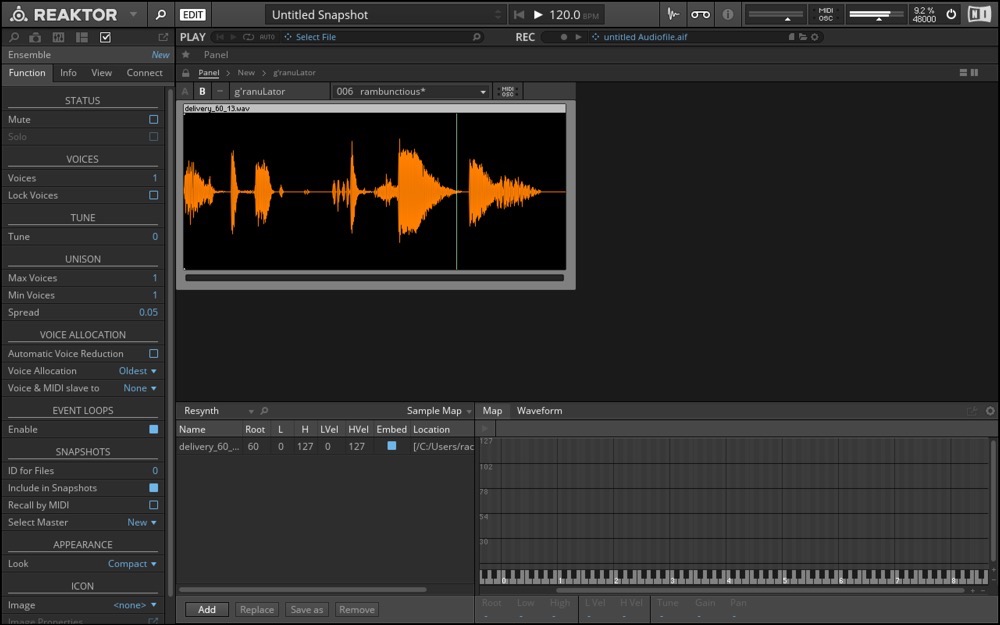Toggle Recall by MIDI checkbox
Screen dimensions: 1000x625
154,505
